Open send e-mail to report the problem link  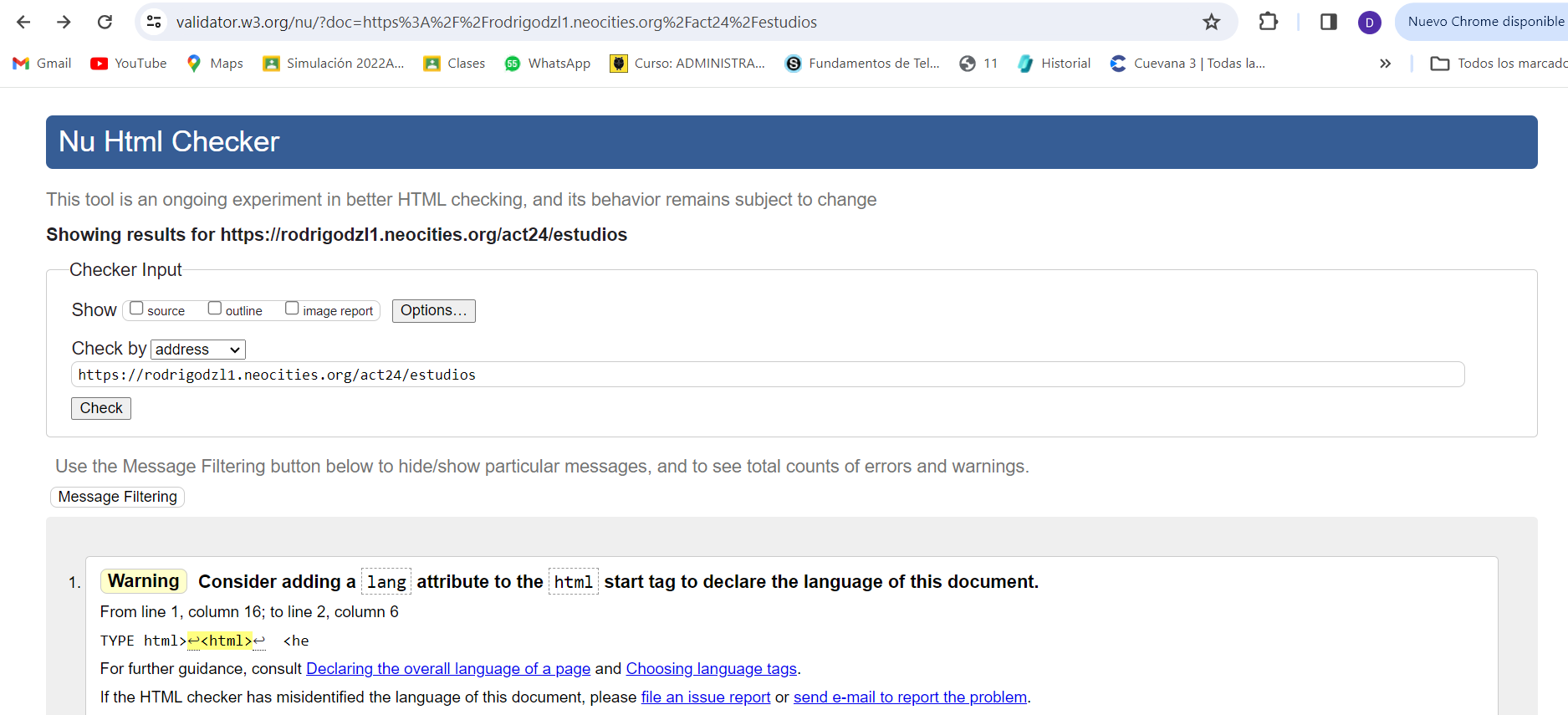pyautogui.click(x=910, y=697)
